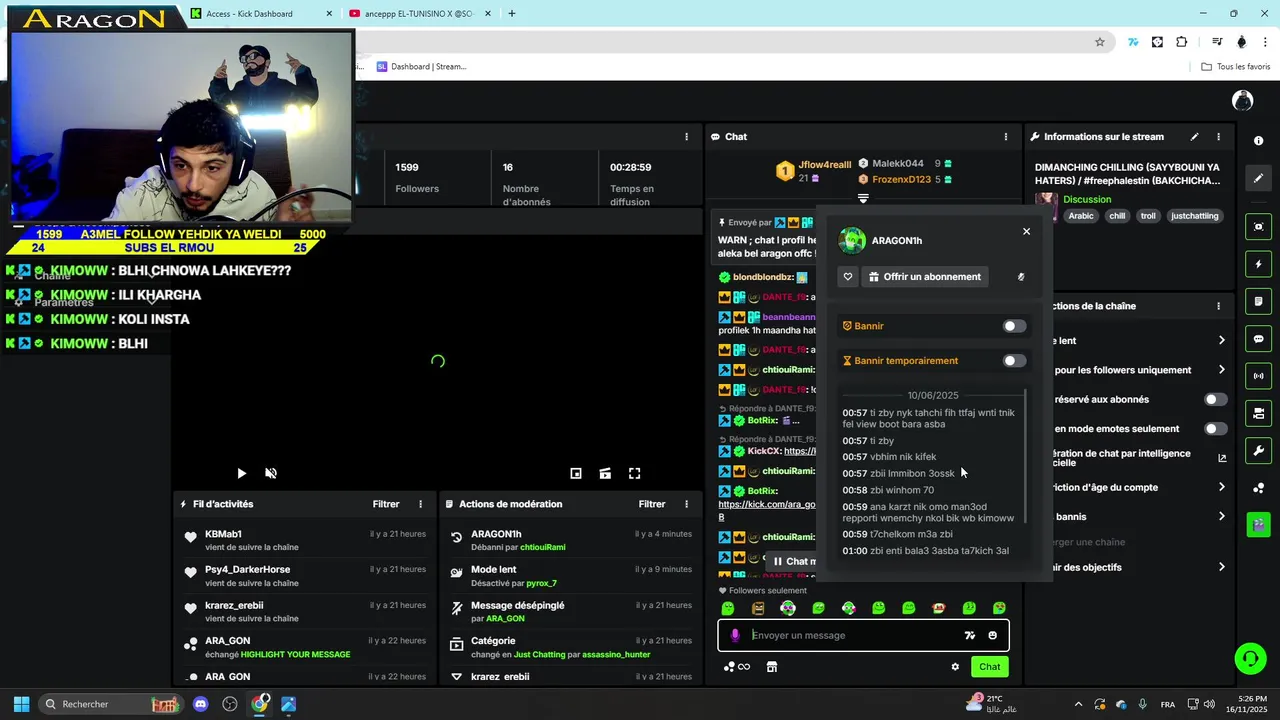
Task: Click the screen capture icon in right sidebar
Action: pyautogui.click(x=1259, y=227)
